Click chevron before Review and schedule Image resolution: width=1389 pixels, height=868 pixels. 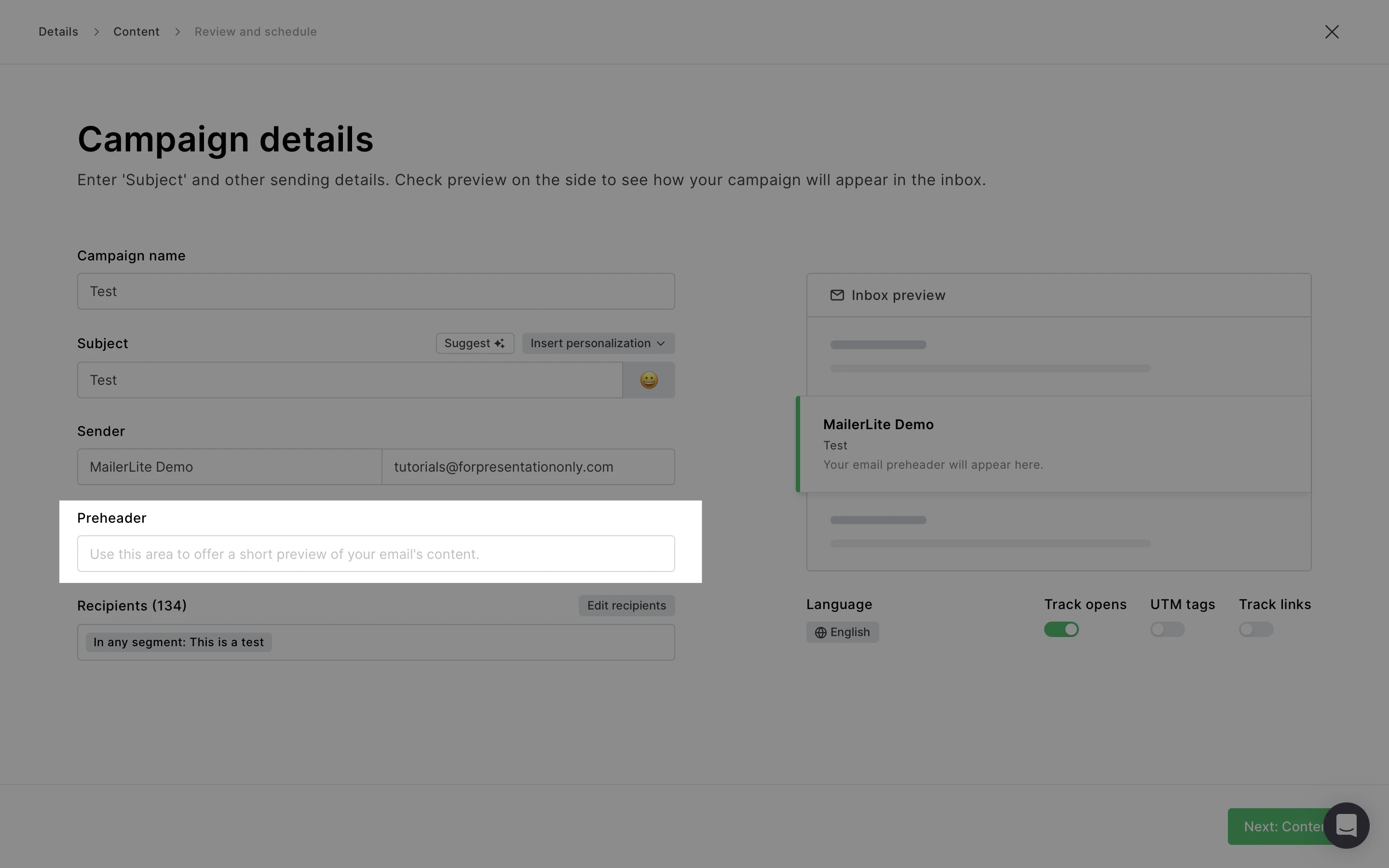(177, 32)
